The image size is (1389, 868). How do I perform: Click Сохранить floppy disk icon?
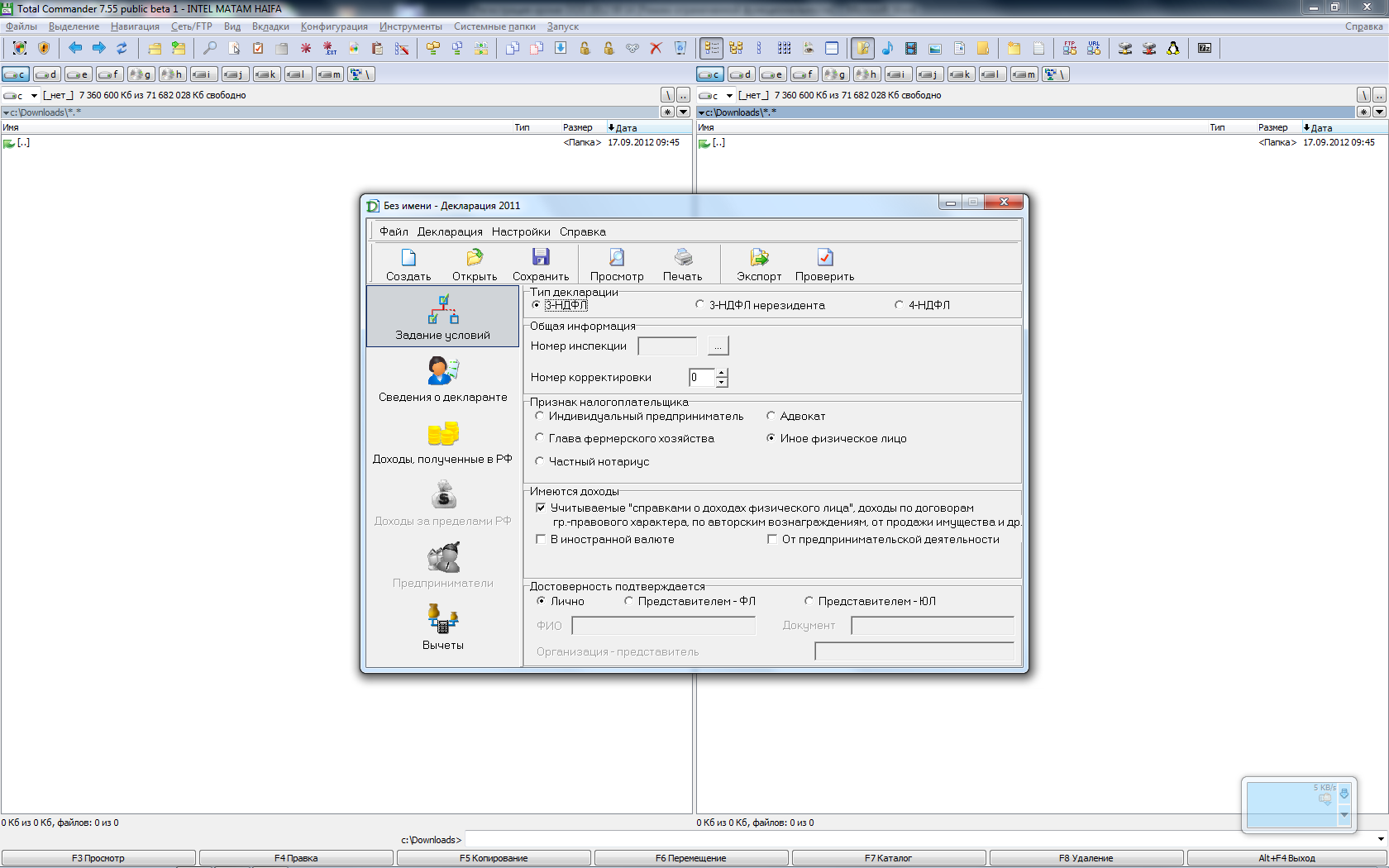pyautogui.click(x=541, y=257)
